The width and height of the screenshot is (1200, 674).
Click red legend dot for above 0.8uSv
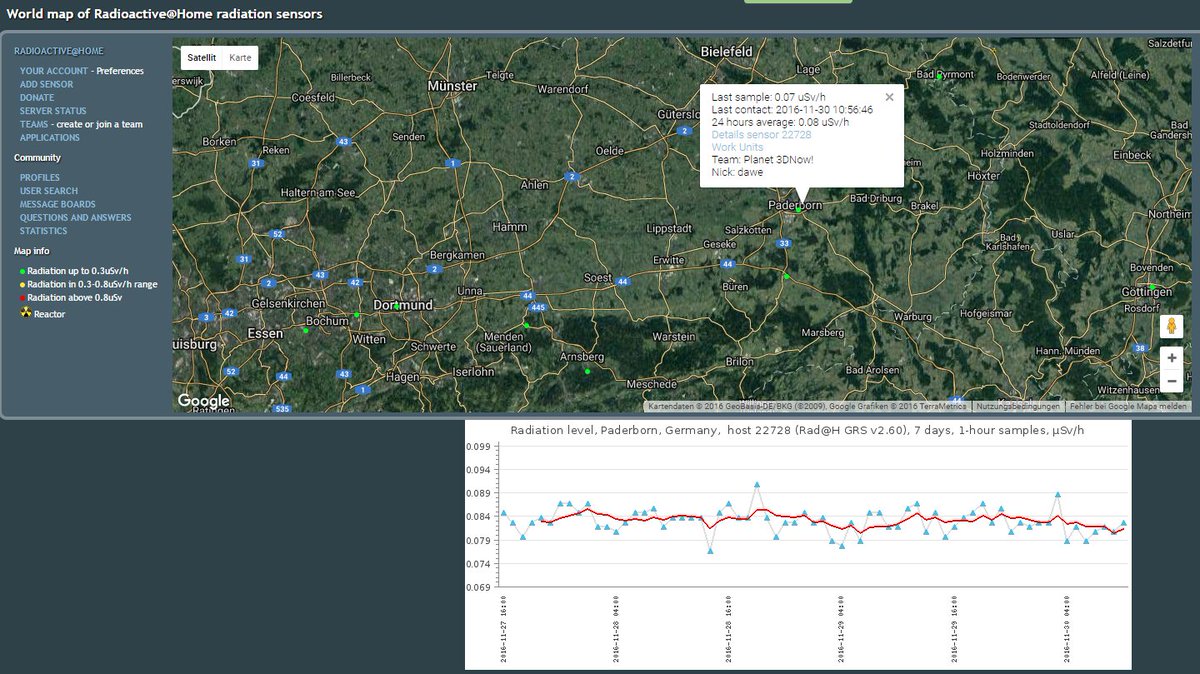click(23, 298)
